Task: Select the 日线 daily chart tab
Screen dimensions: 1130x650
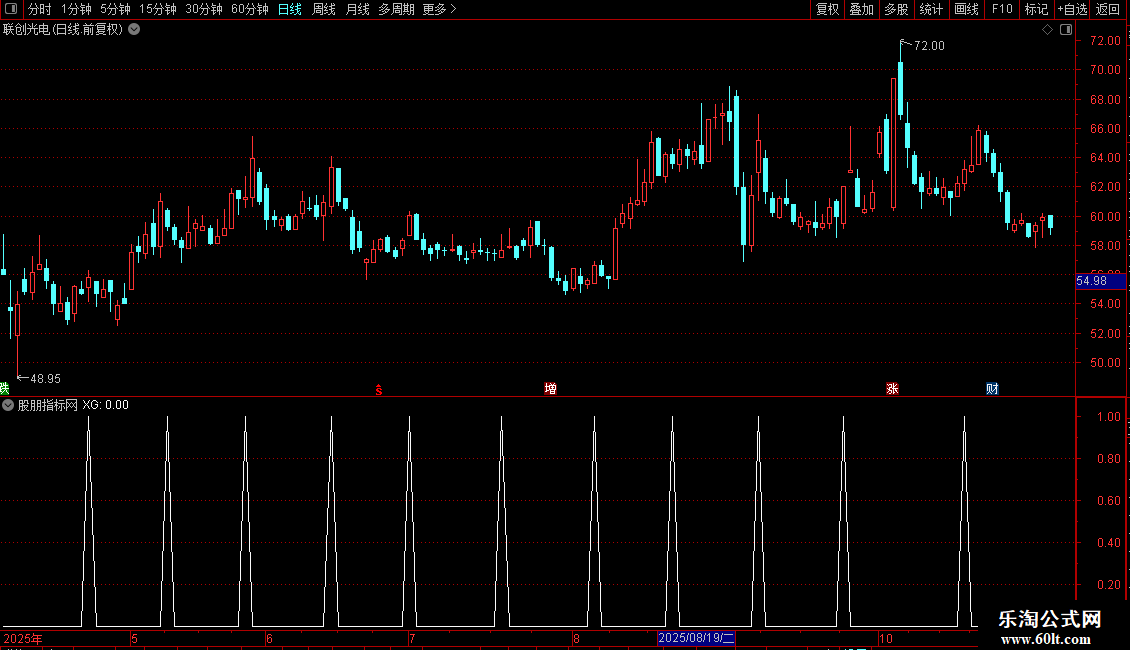Action: click(290, 9)
